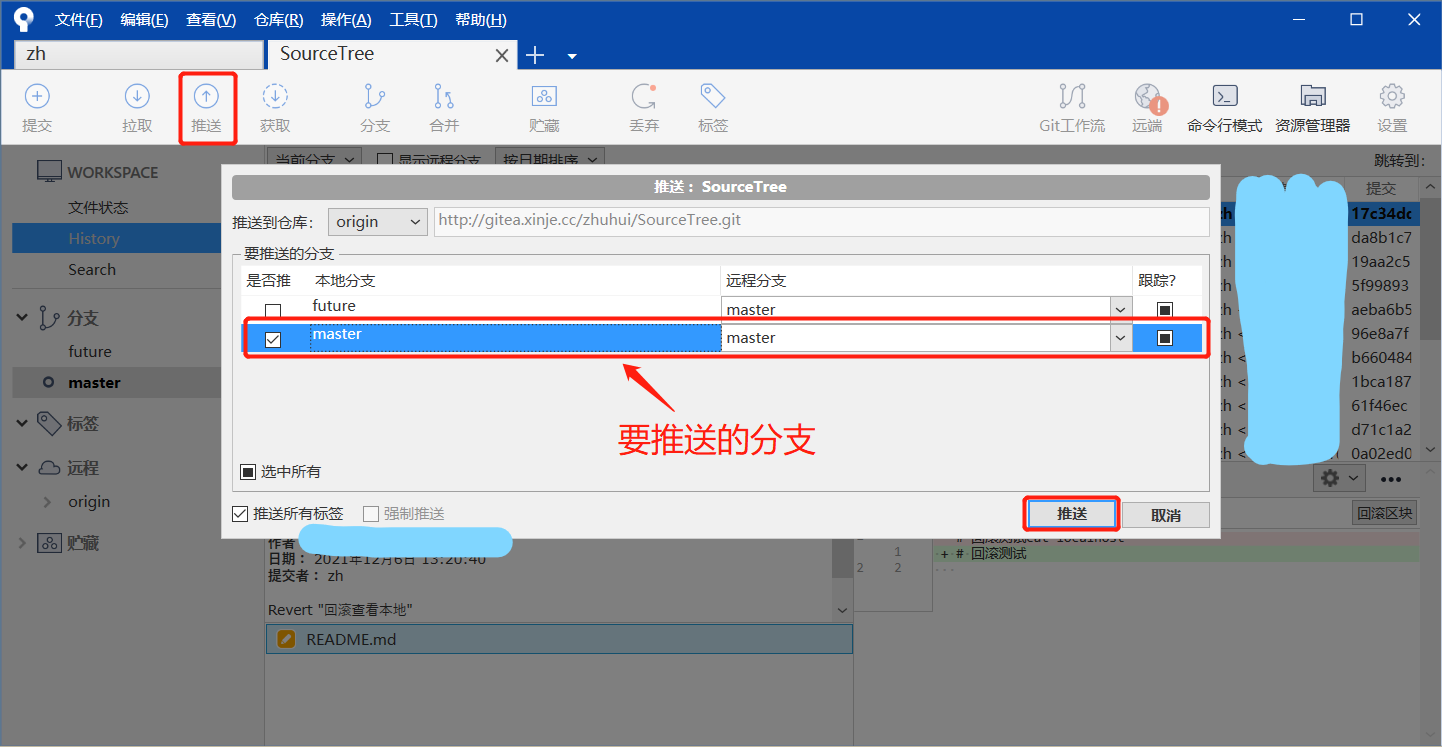Viewport: 1442px width, 747px height.
Task: Click the 标签 (Tag) toolbar icon
Action: [x=713, y=97]
